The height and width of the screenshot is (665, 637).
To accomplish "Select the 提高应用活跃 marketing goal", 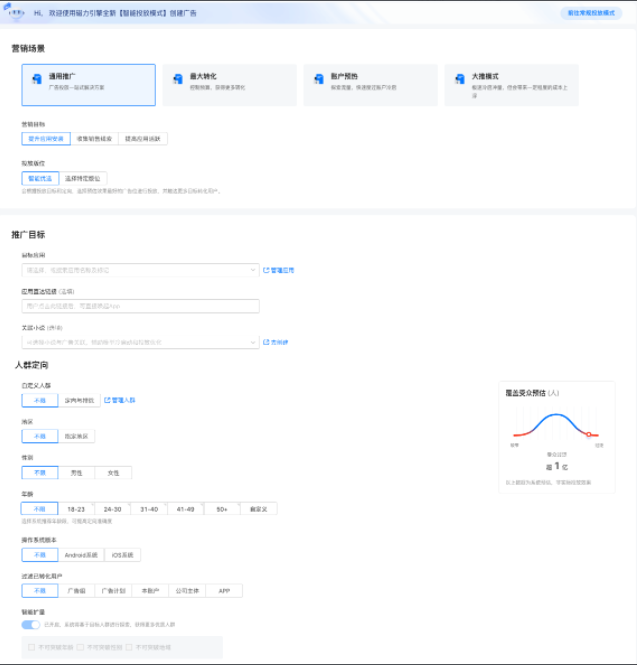I will (143, 139).
